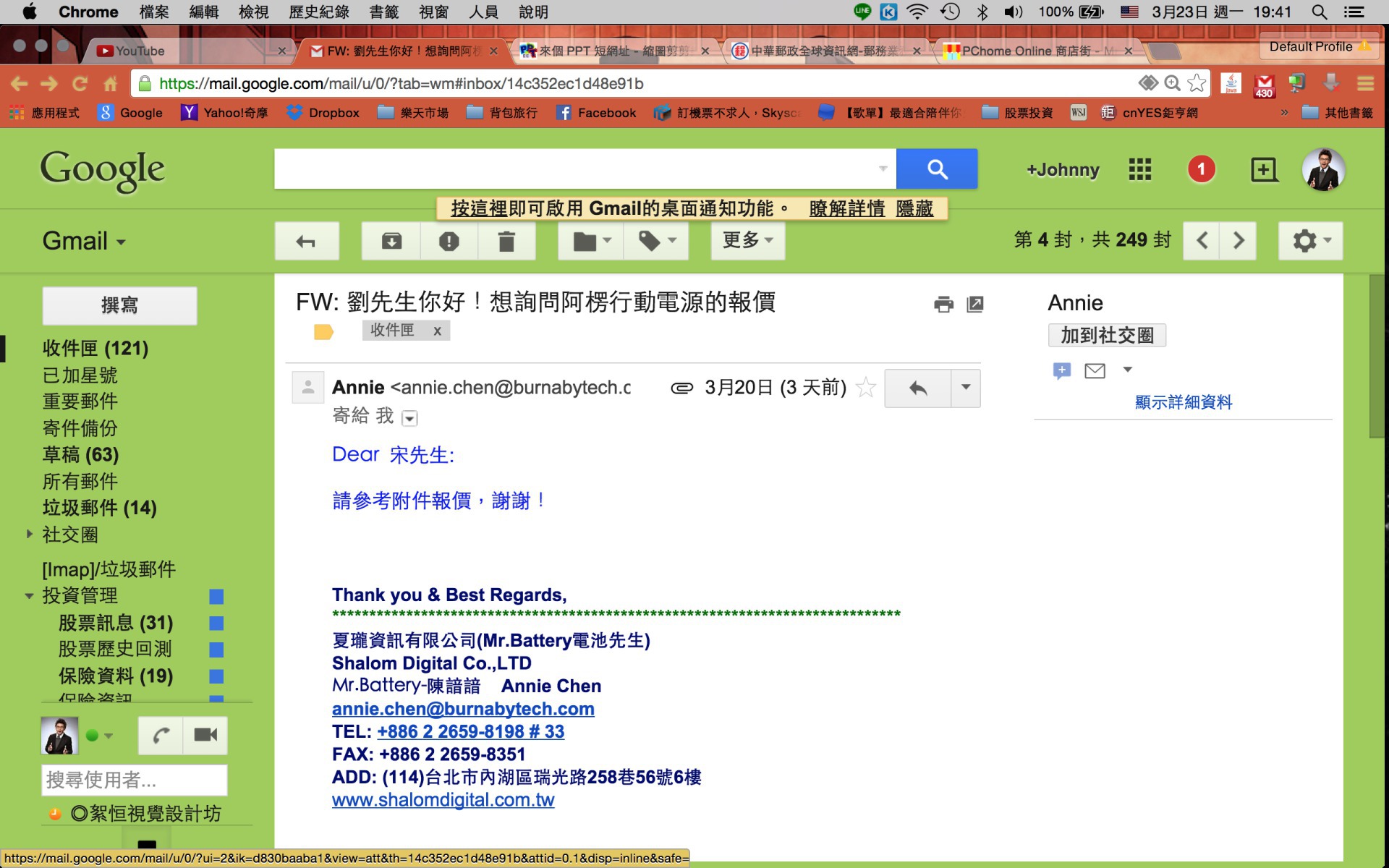Click the 撰寫 compose button
1389x868 pixels.
[119, 305]
